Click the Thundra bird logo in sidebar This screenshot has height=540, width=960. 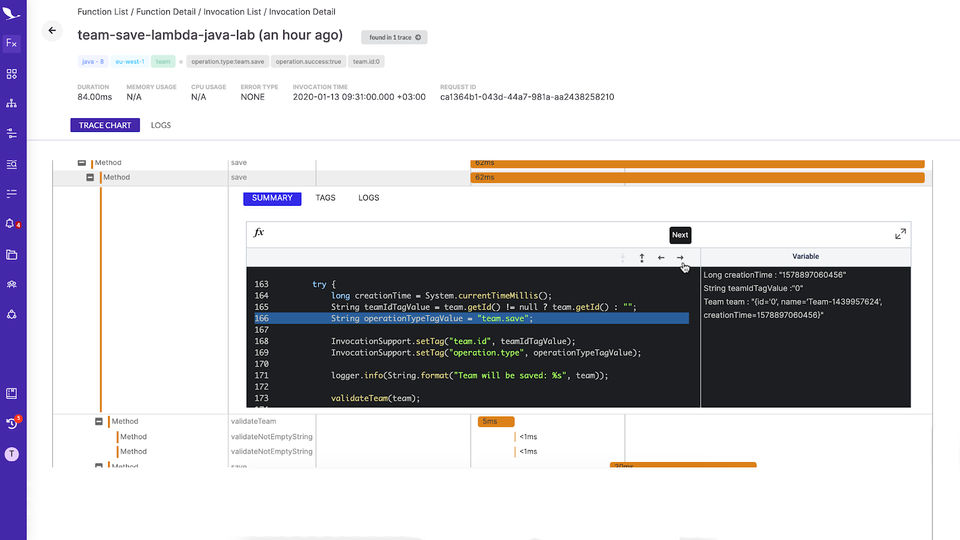point(11,12)
